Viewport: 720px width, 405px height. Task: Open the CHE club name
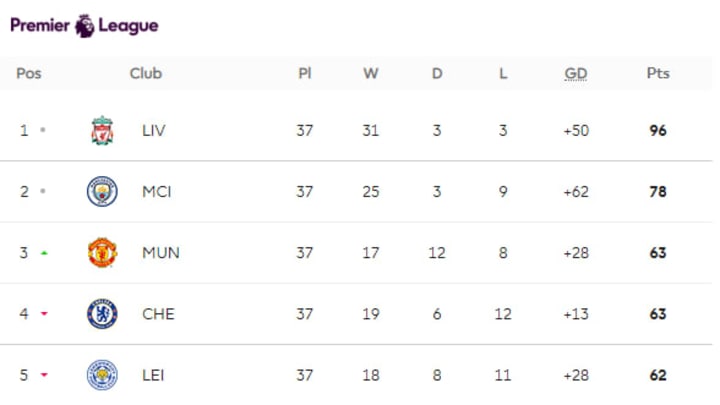pyautogui.click(x=158, y=314)
